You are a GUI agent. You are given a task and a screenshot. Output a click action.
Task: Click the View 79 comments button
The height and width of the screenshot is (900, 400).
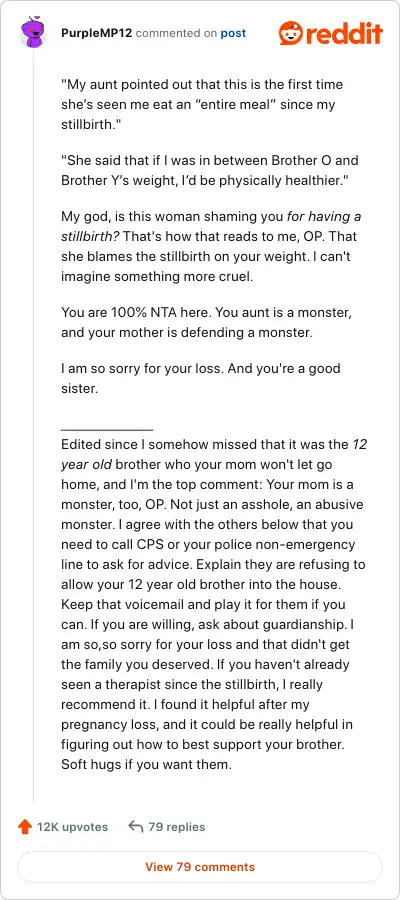(200, 867)
